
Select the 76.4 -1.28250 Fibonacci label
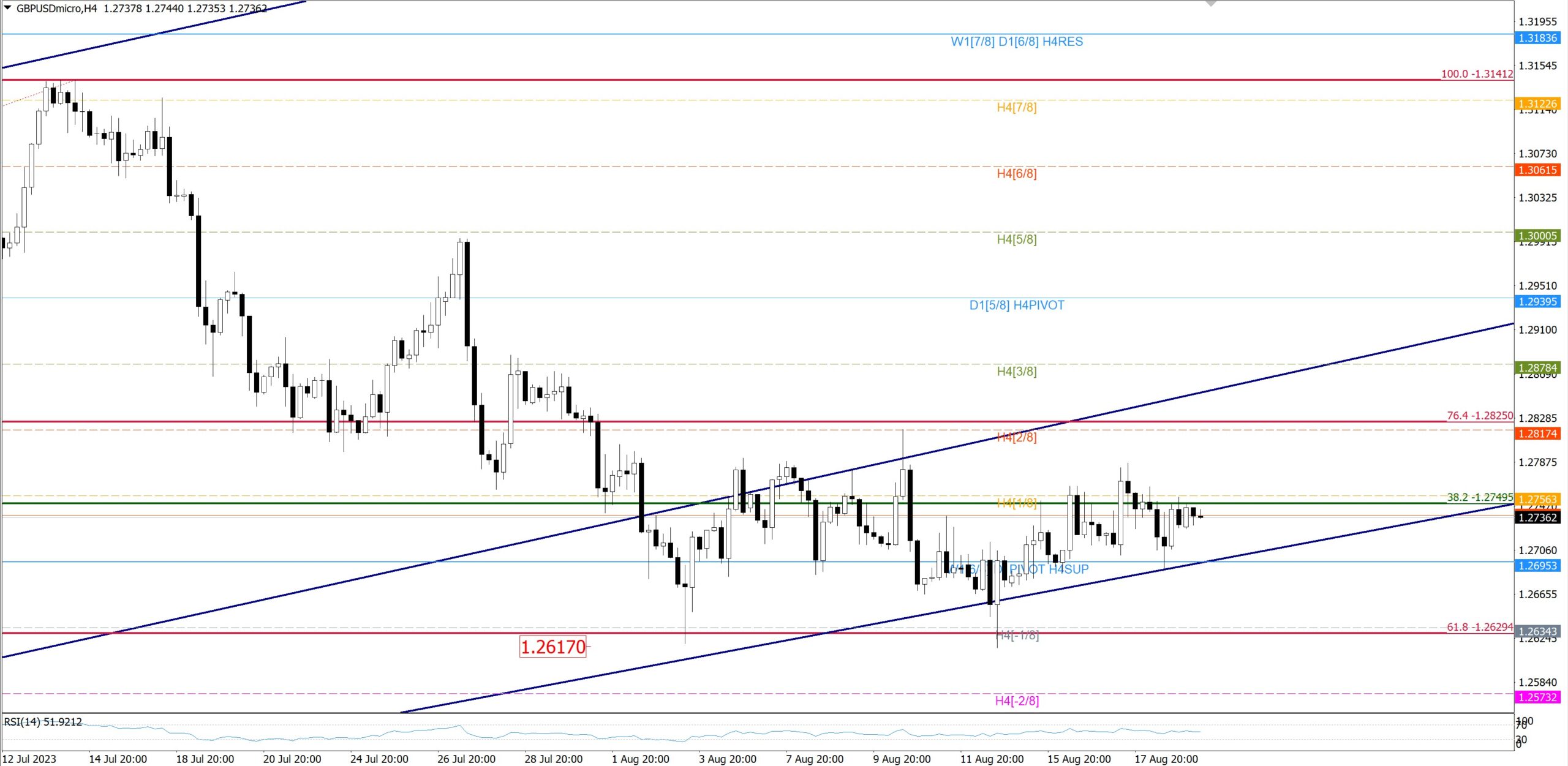coord(1479,415)
